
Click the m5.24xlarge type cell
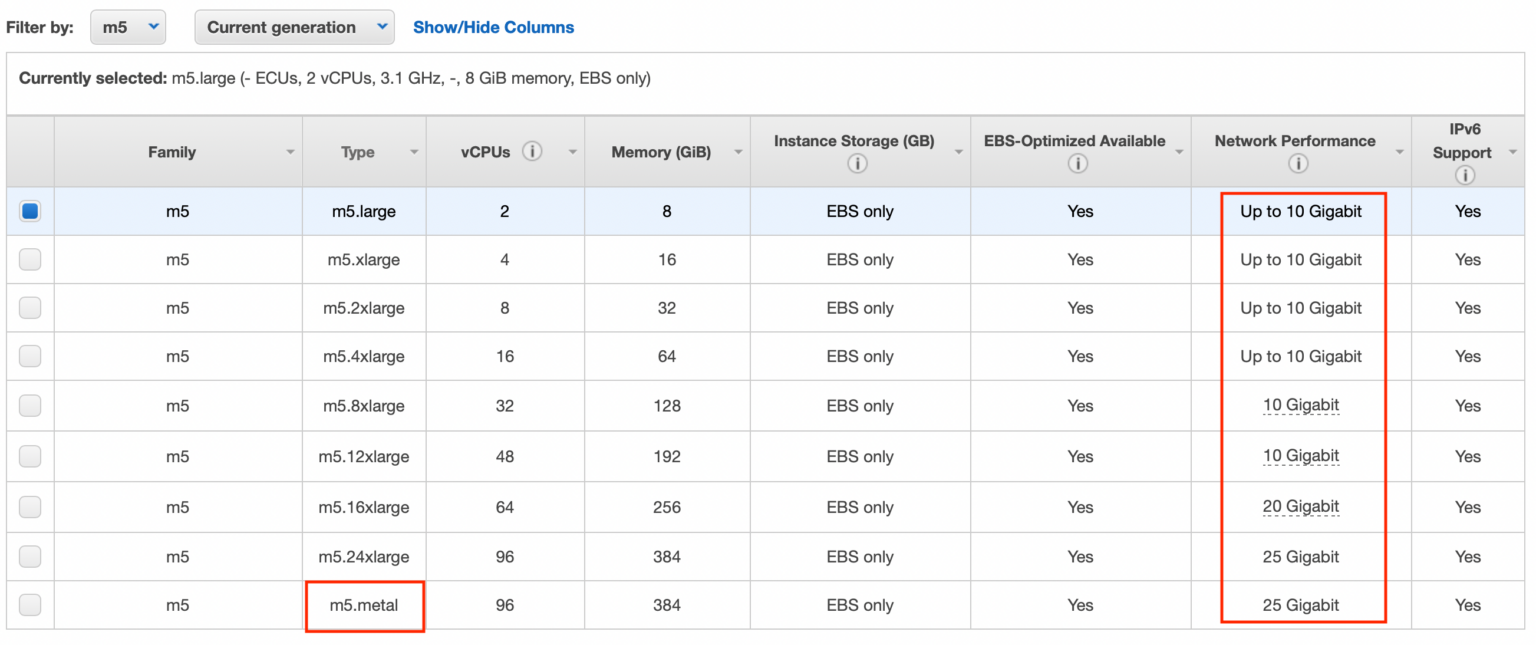pos(364,557)
